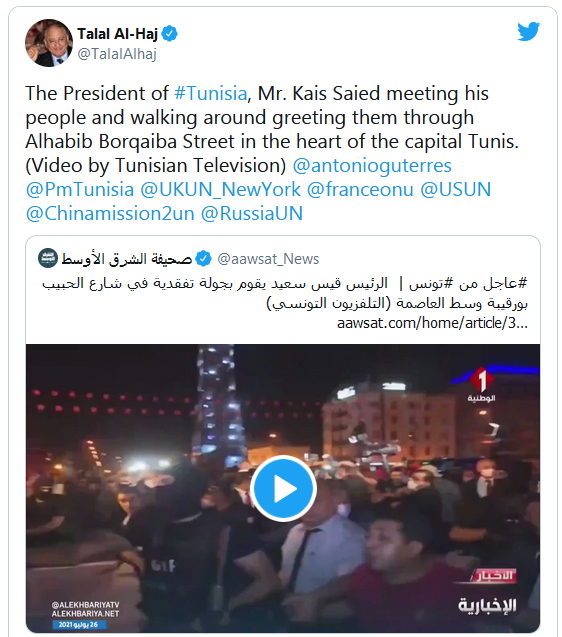This screenshot has height=637, width=562.
Task: Open the @Chinamission2un mention
Action: pyautogui.click(x=110, y=214)
